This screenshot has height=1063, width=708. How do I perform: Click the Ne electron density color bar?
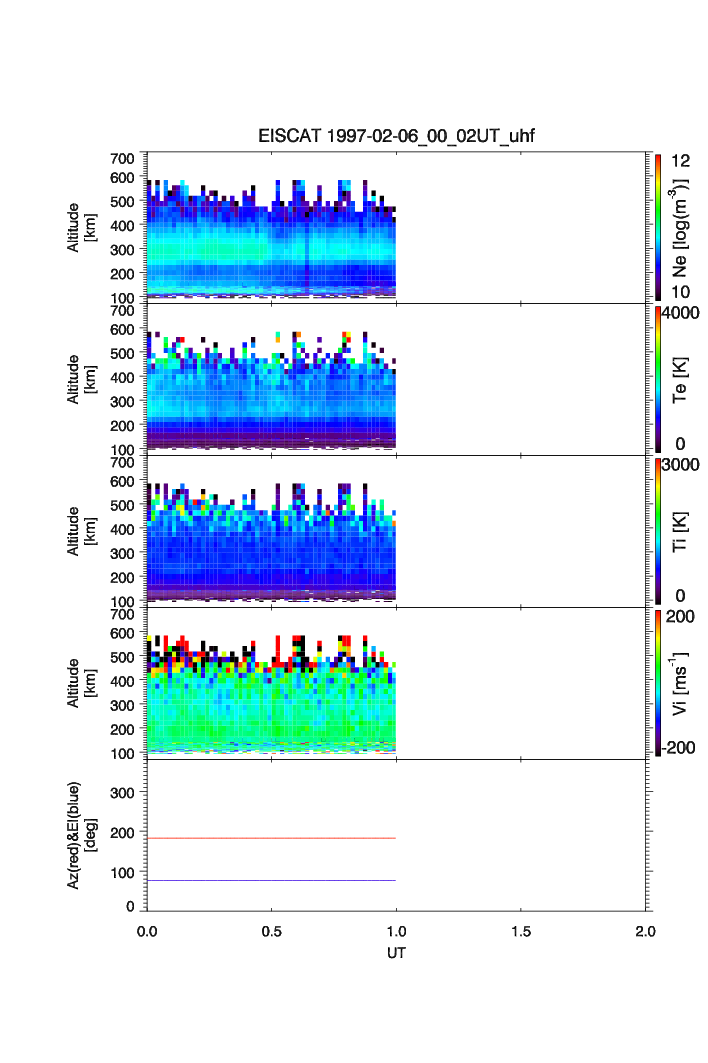click(658, 227)
